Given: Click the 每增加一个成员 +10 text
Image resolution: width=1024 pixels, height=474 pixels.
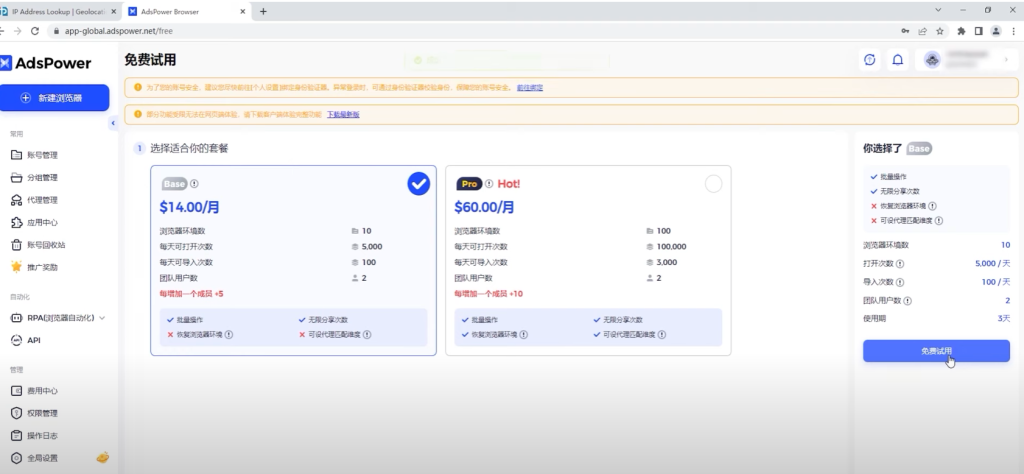Looking at the screenshot, I should click(488, 294).
